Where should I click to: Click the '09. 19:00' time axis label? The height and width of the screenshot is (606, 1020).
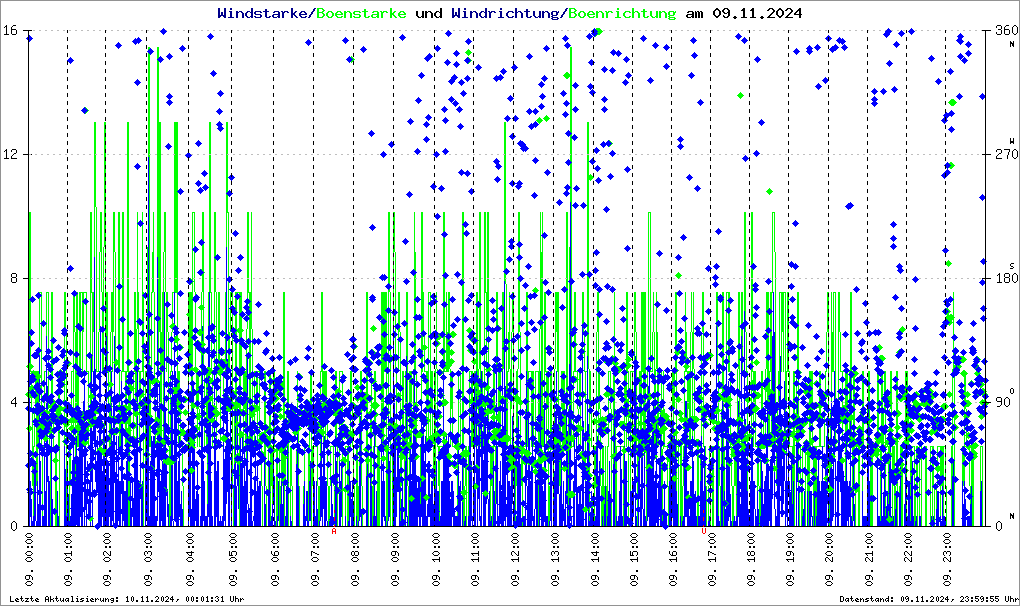coord(790,560)
